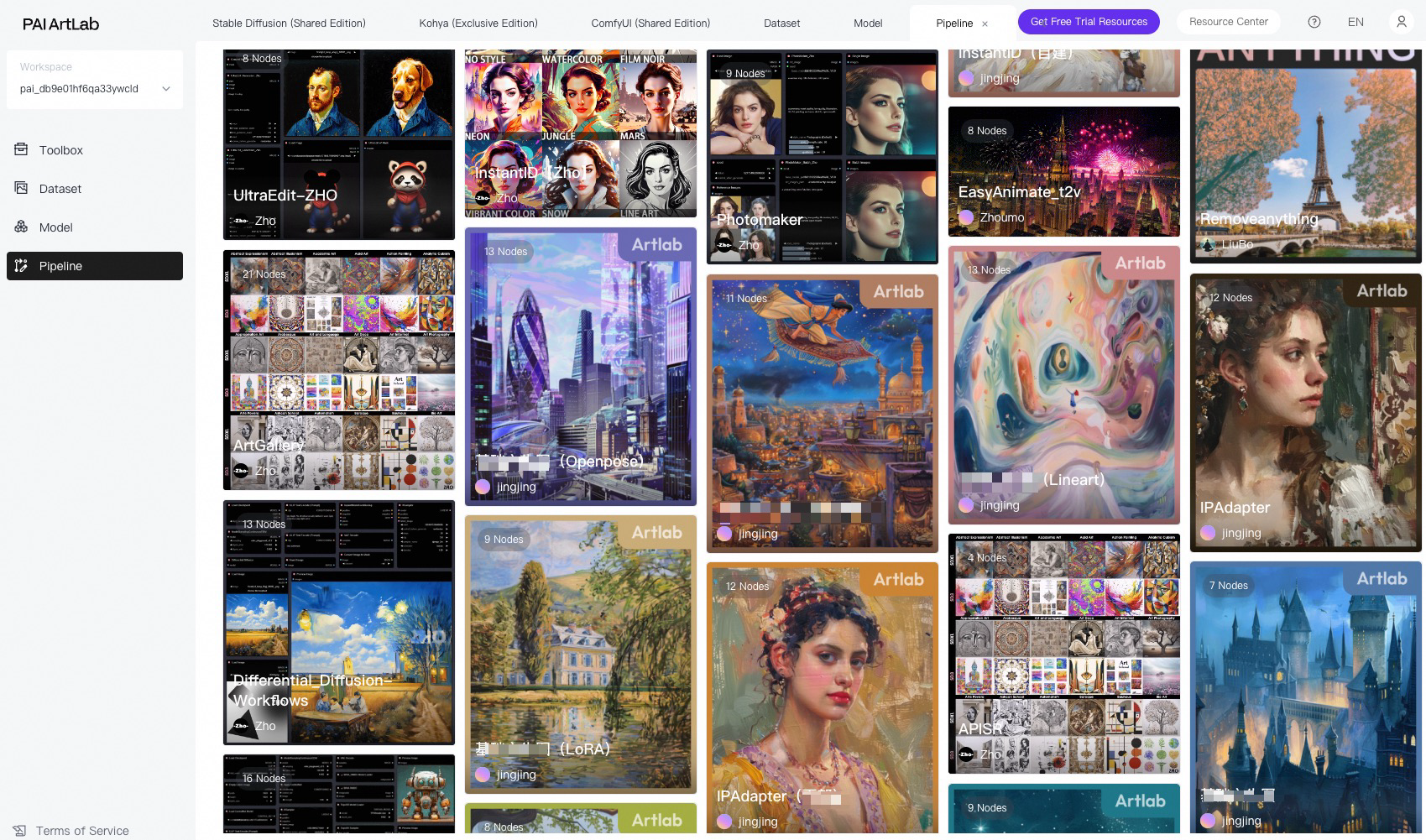Switch language via EN button
The width and height of the screenshot is (1426, 840).
[x=1355, y=22]
